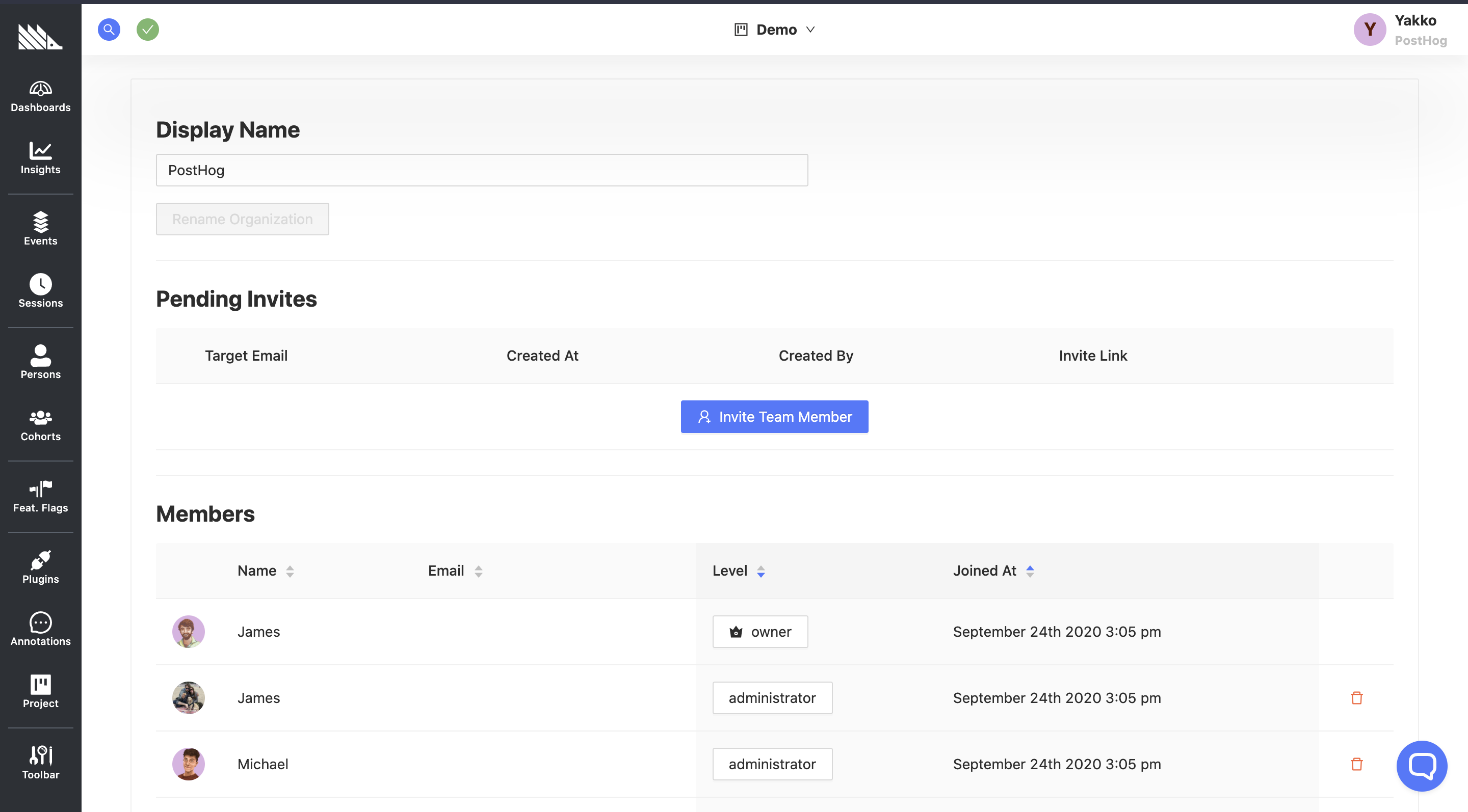This screenshot has height=812, width=1468.
Task: Delete administrator James using trash icon
Action: click(1356, 697)
